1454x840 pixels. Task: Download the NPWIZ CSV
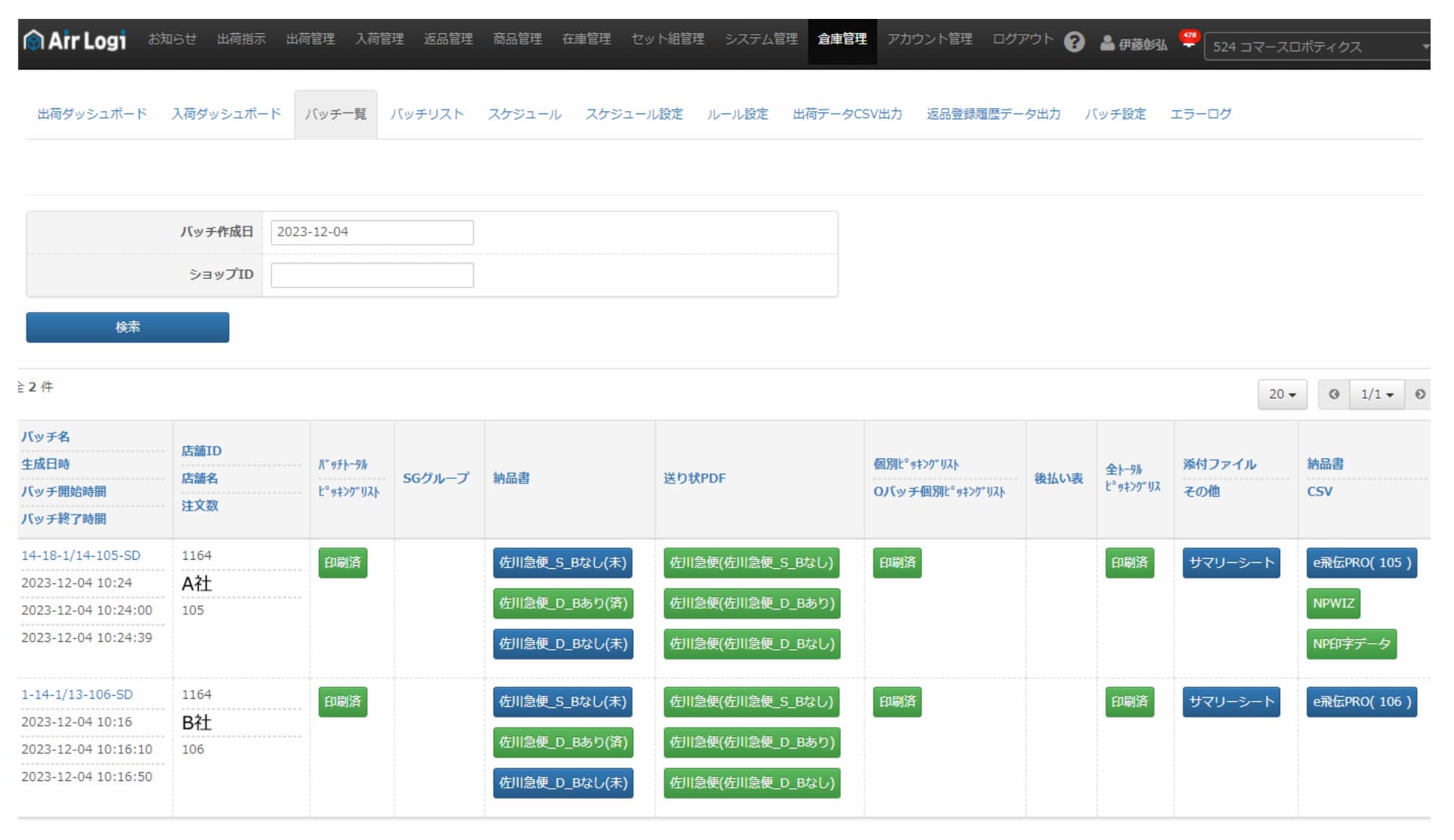click(1333, 604)
